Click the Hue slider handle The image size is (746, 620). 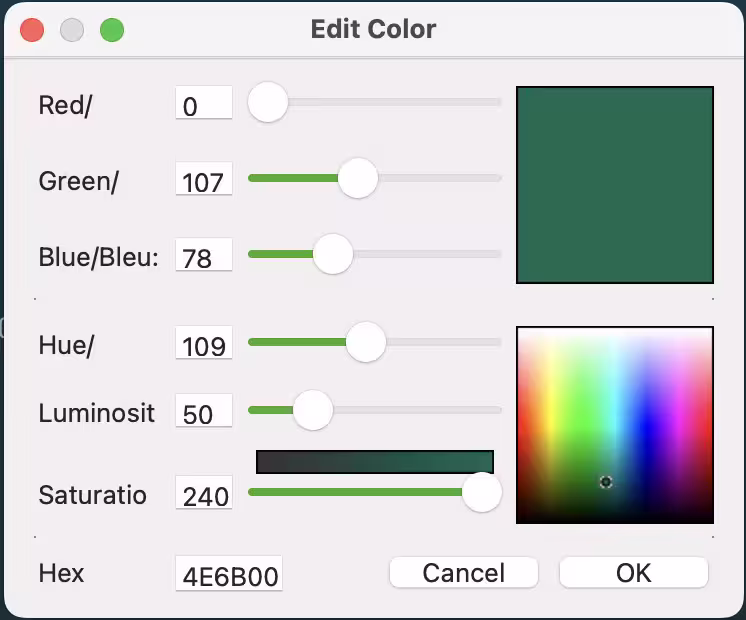point(366,342)
